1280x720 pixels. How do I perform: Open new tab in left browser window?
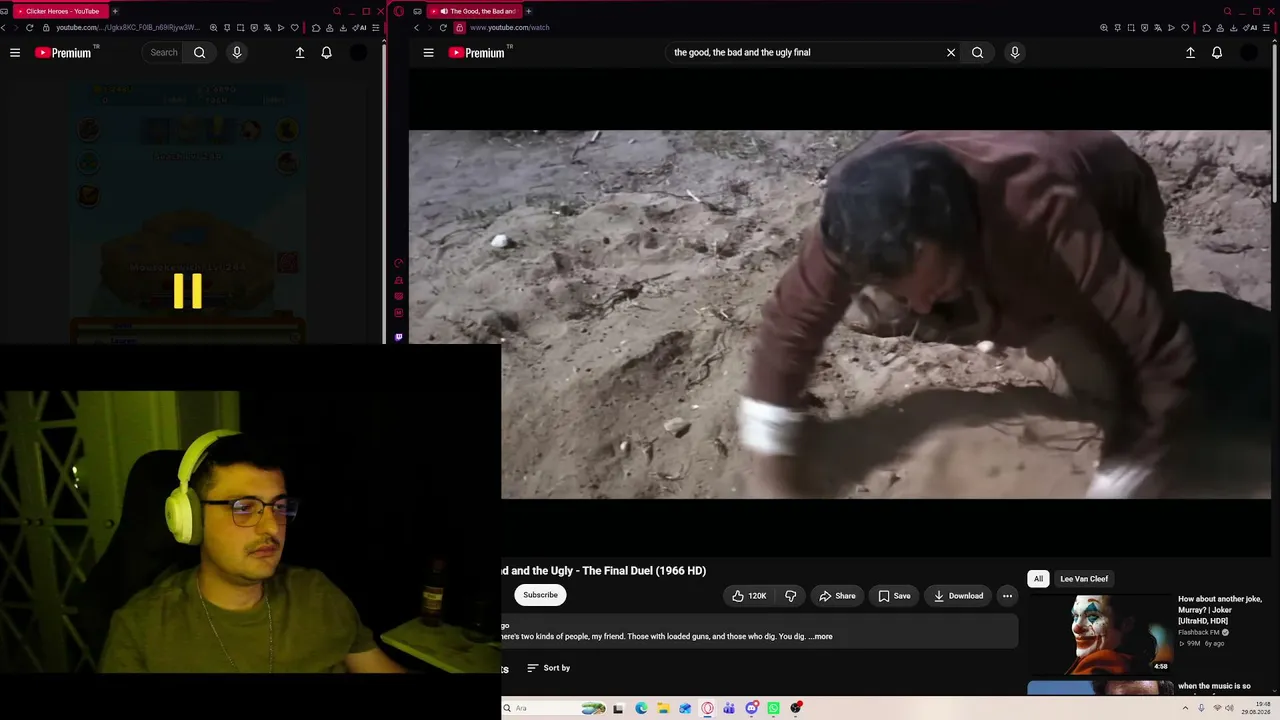(115, 11)
